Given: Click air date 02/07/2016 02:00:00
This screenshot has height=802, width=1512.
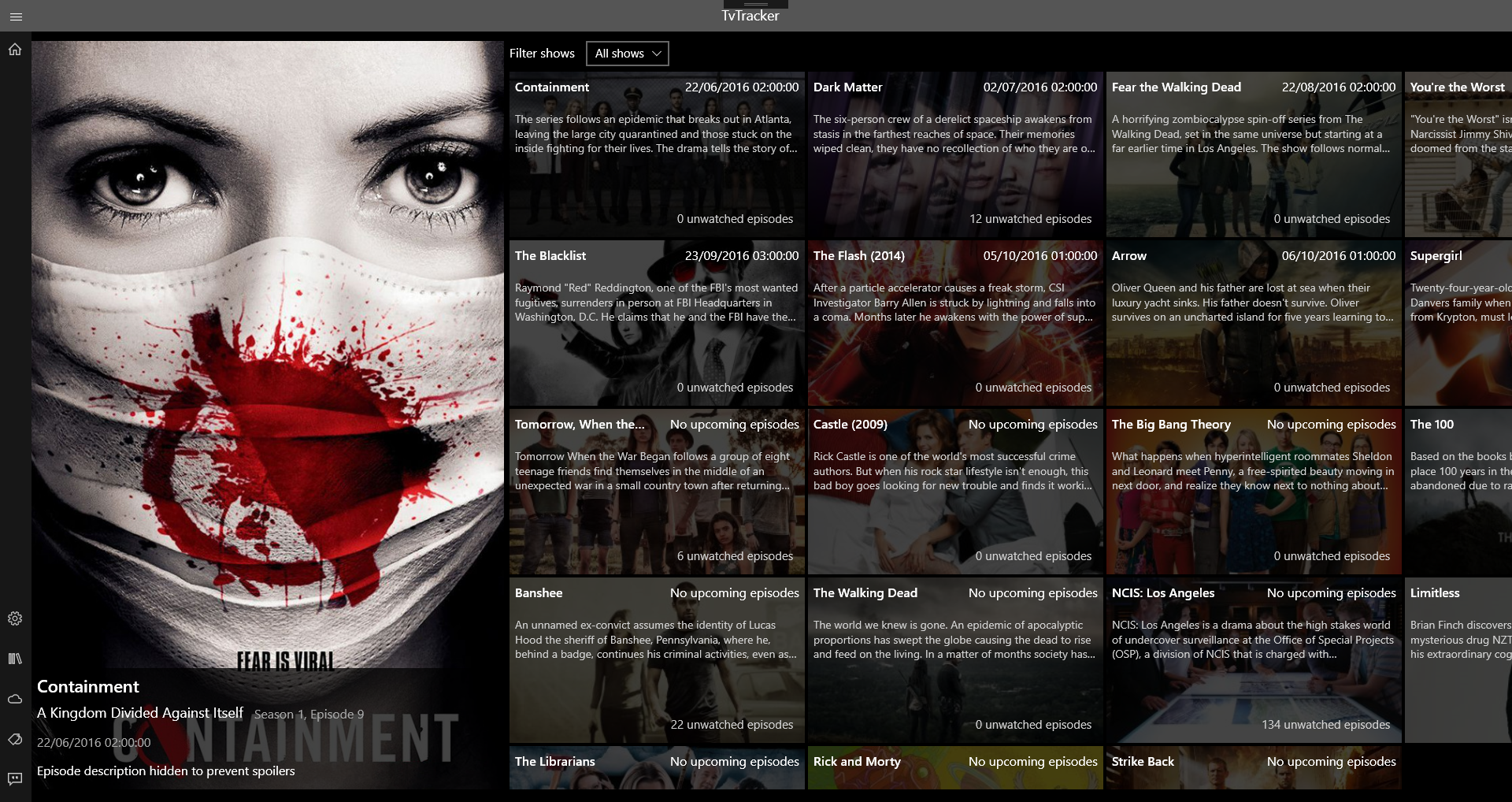Looking at the screenshot, I should pyautogui.click(x=1040, y=87).
